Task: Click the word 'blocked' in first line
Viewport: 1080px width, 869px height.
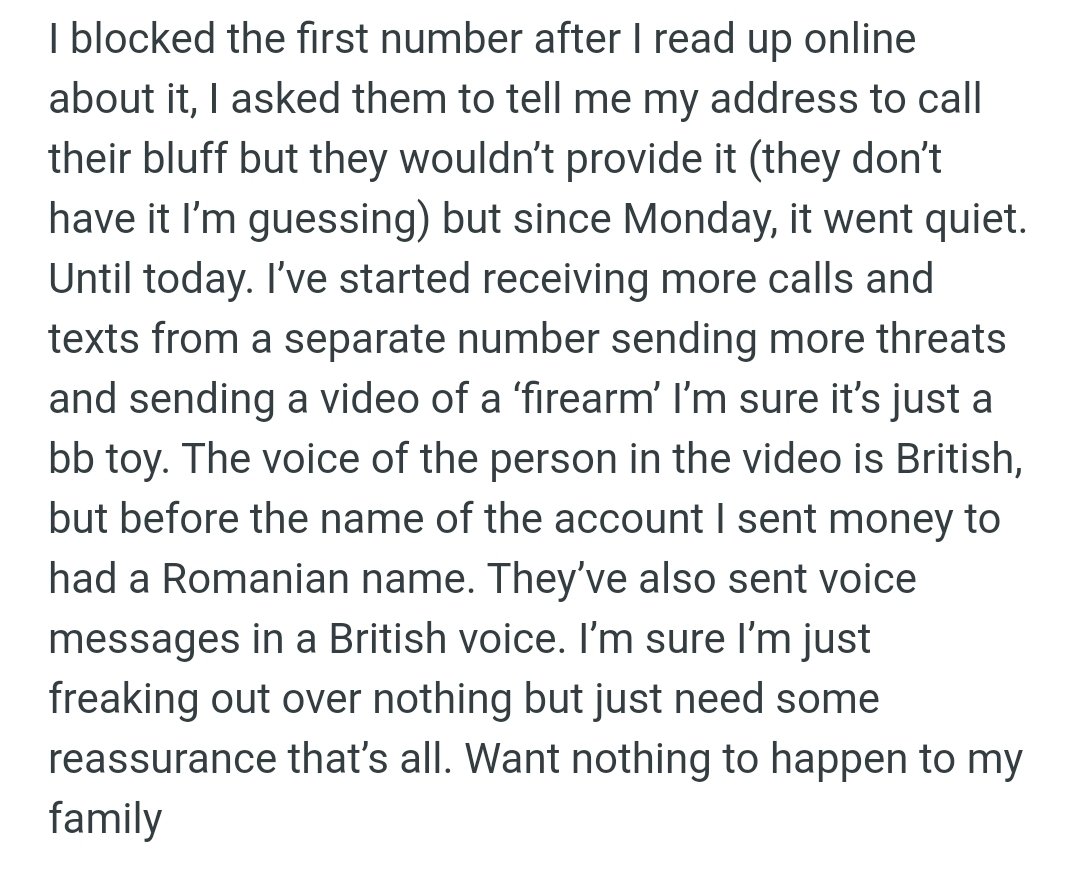Action: (131, 39)
